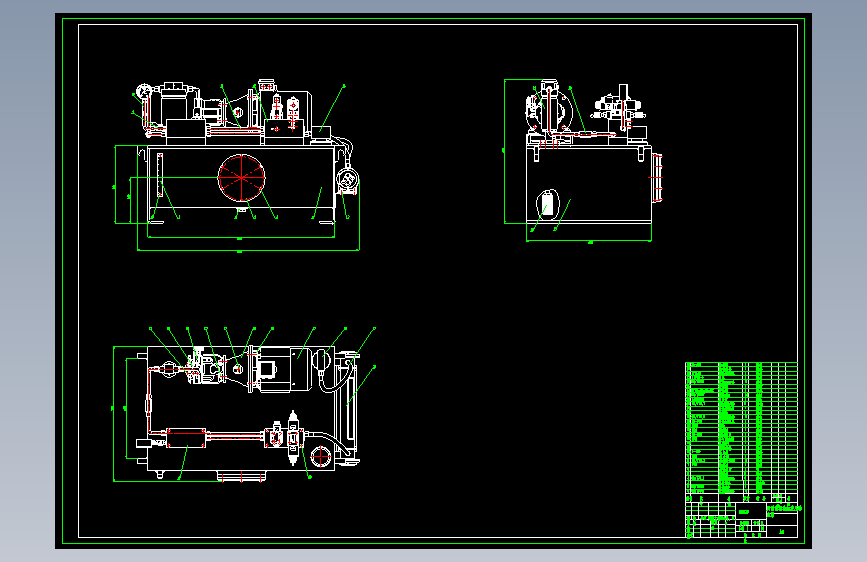Image resolution: width=867 pixels, height=562 pixels.
Task: Click the vertical red level gauge on the front view tank
Action: (x=160, y=175)
